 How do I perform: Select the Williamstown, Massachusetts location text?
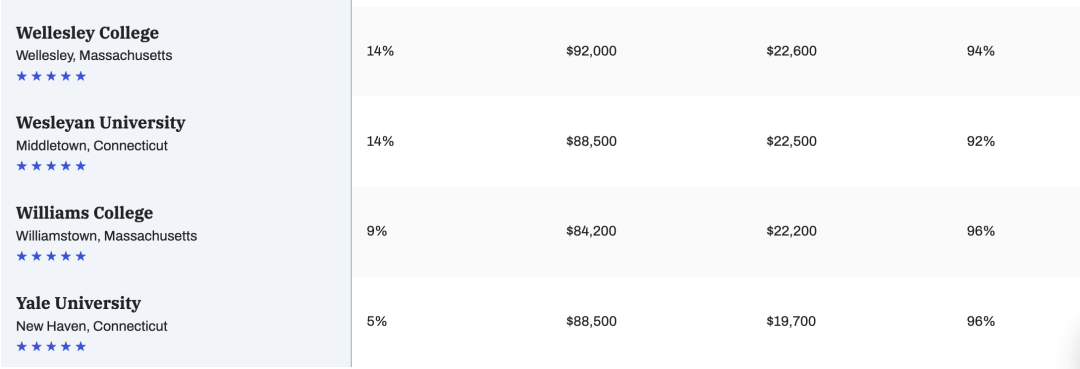point(107,236)
